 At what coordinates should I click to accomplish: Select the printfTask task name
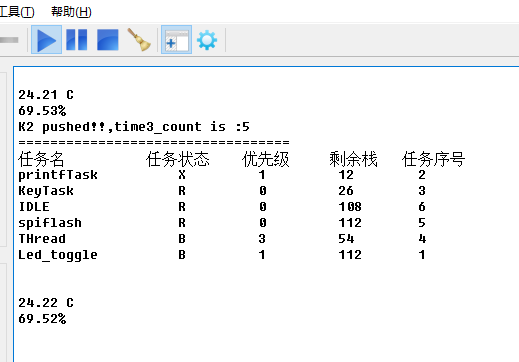[x=58, y=175]
